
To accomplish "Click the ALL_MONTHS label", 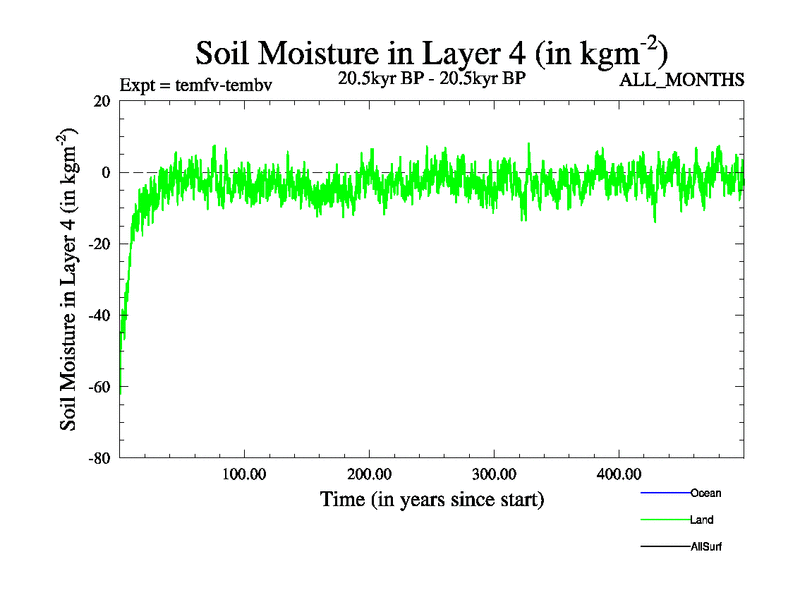I will click(x=683, y=81).
